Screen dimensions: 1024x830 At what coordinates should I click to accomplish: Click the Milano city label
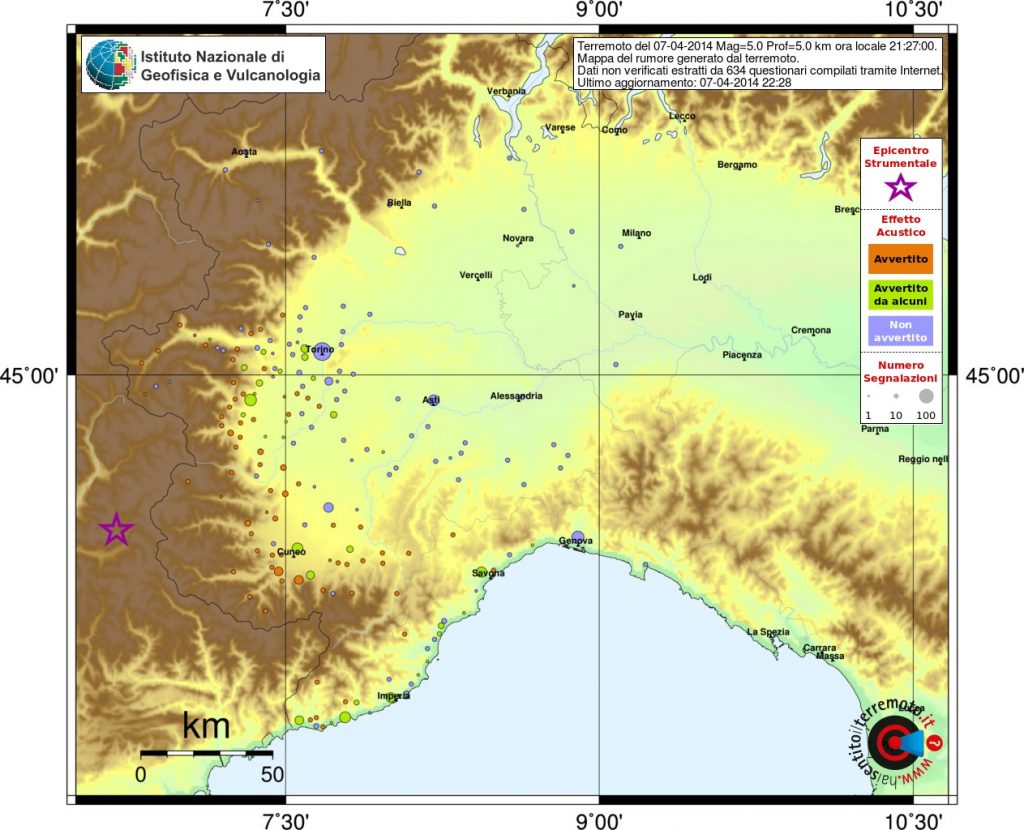coord(636,233)
